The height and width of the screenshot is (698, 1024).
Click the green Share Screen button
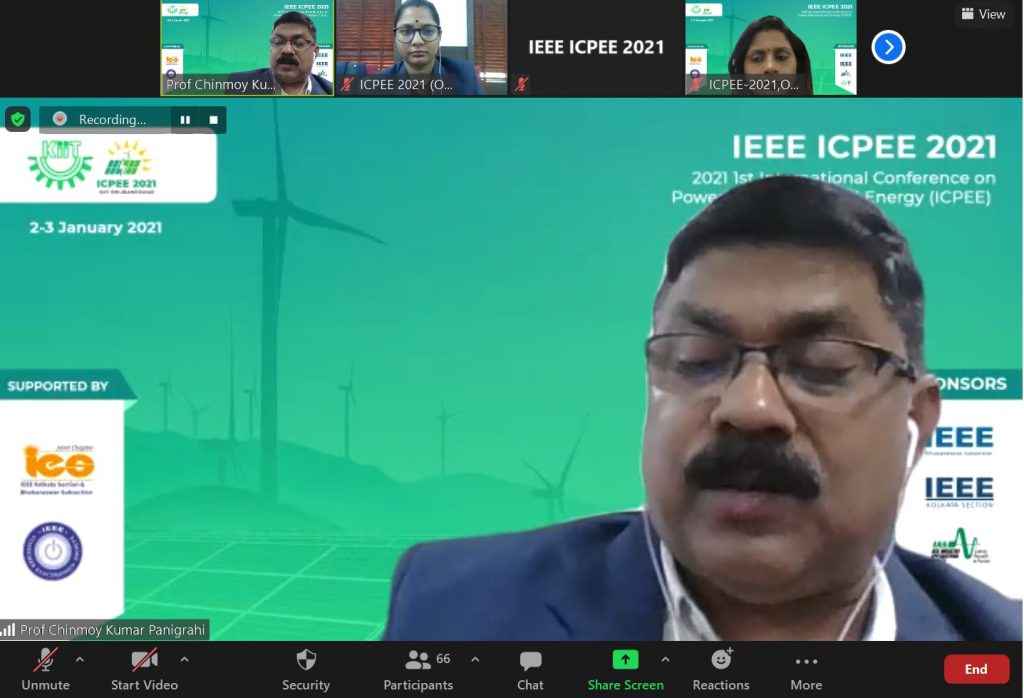(625, 668)
